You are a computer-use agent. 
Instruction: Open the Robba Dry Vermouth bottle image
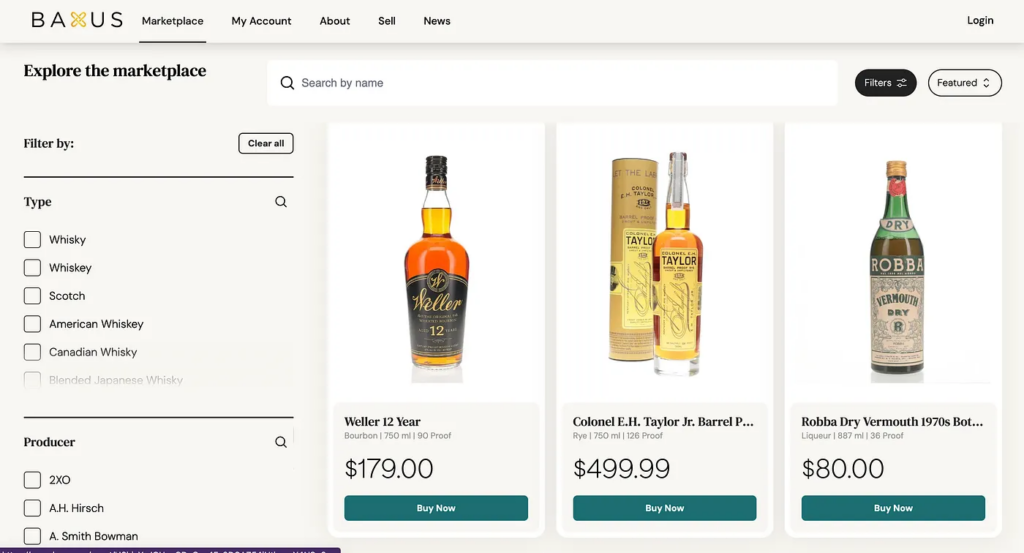click(893, 267)
